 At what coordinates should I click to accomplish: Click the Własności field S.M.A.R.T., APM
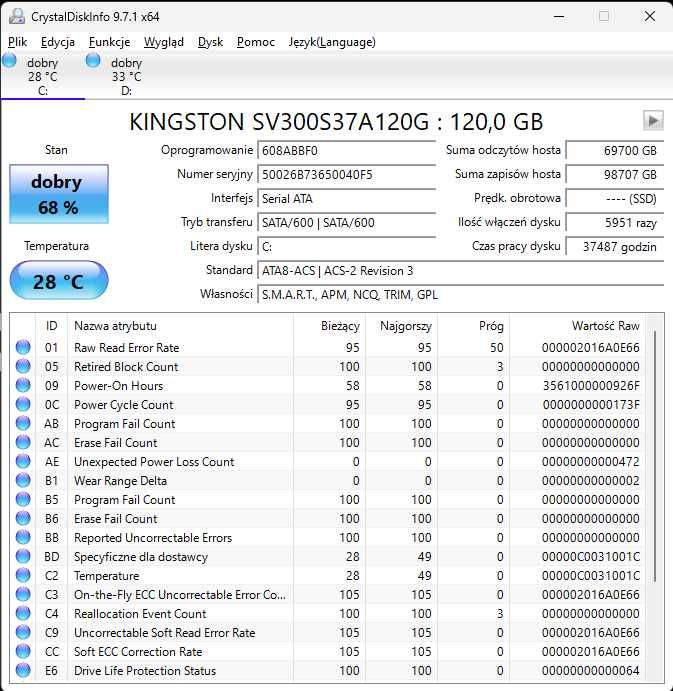[x=461, y=294]
